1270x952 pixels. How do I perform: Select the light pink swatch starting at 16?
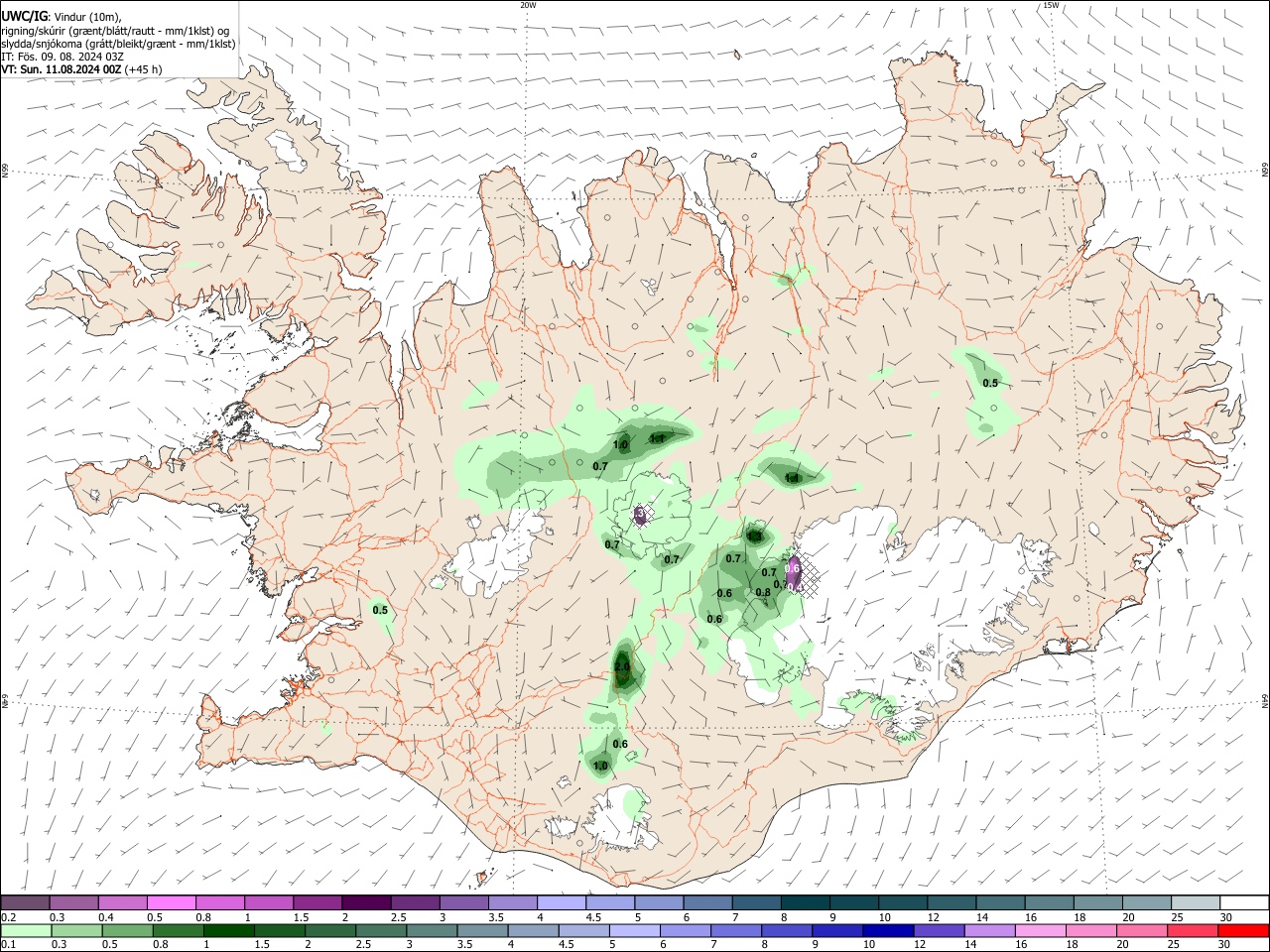(1040, 930)
